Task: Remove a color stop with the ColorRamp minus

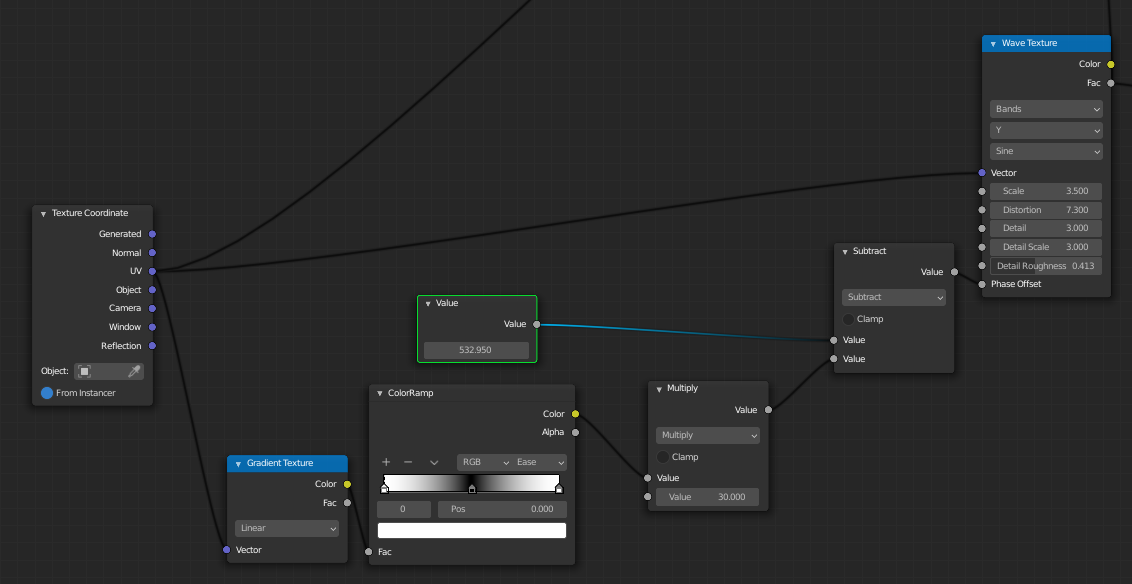Action: (408, 462)
